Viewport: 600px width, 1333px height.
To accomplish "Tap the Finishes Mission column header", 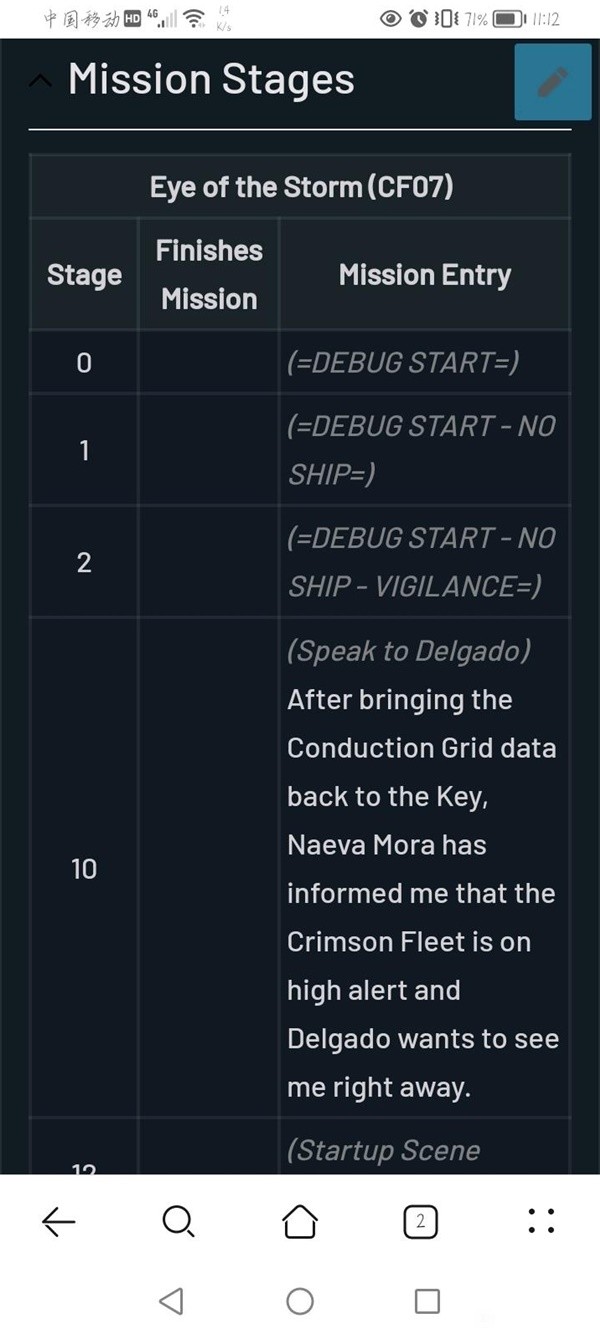I will coord(209,275).
